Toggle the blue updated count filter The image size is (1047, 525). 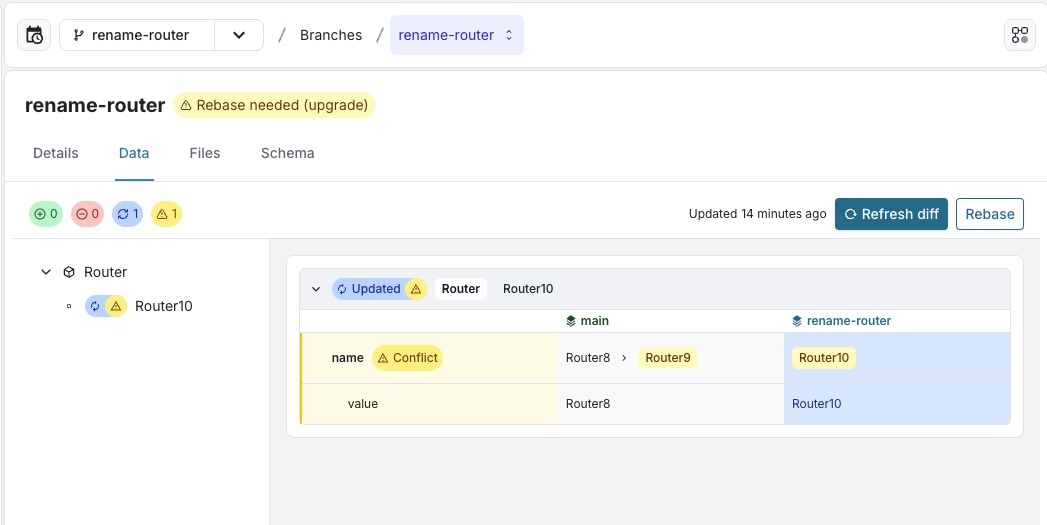click(128, 214)
